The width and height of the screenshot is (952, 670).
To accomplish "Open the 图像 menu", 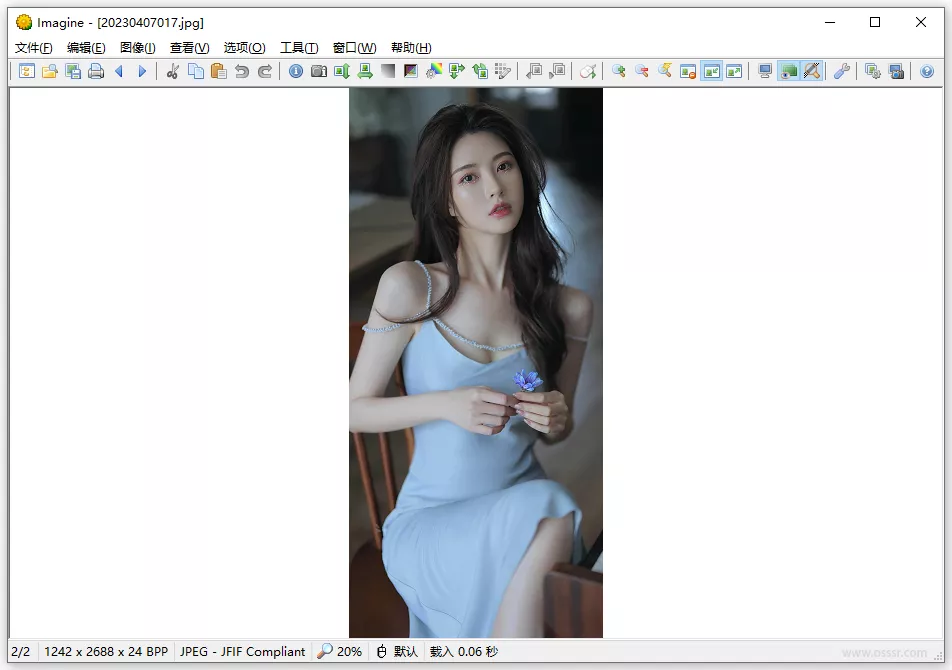I will click(x=137, y=47).
